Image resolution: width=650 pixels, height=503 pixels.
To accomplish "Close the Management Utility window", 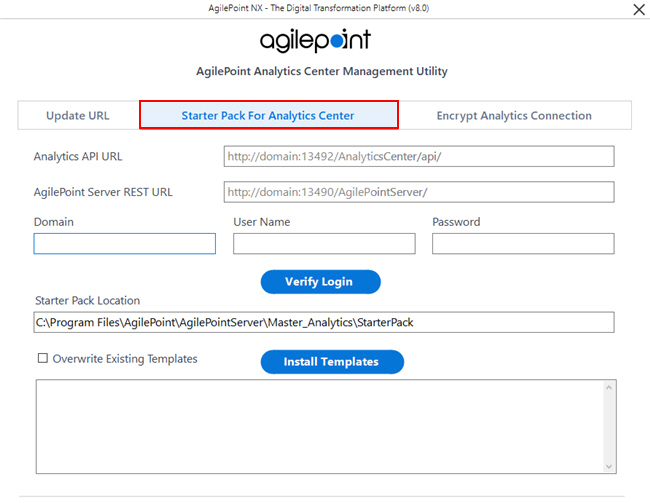I will (639, 10).
